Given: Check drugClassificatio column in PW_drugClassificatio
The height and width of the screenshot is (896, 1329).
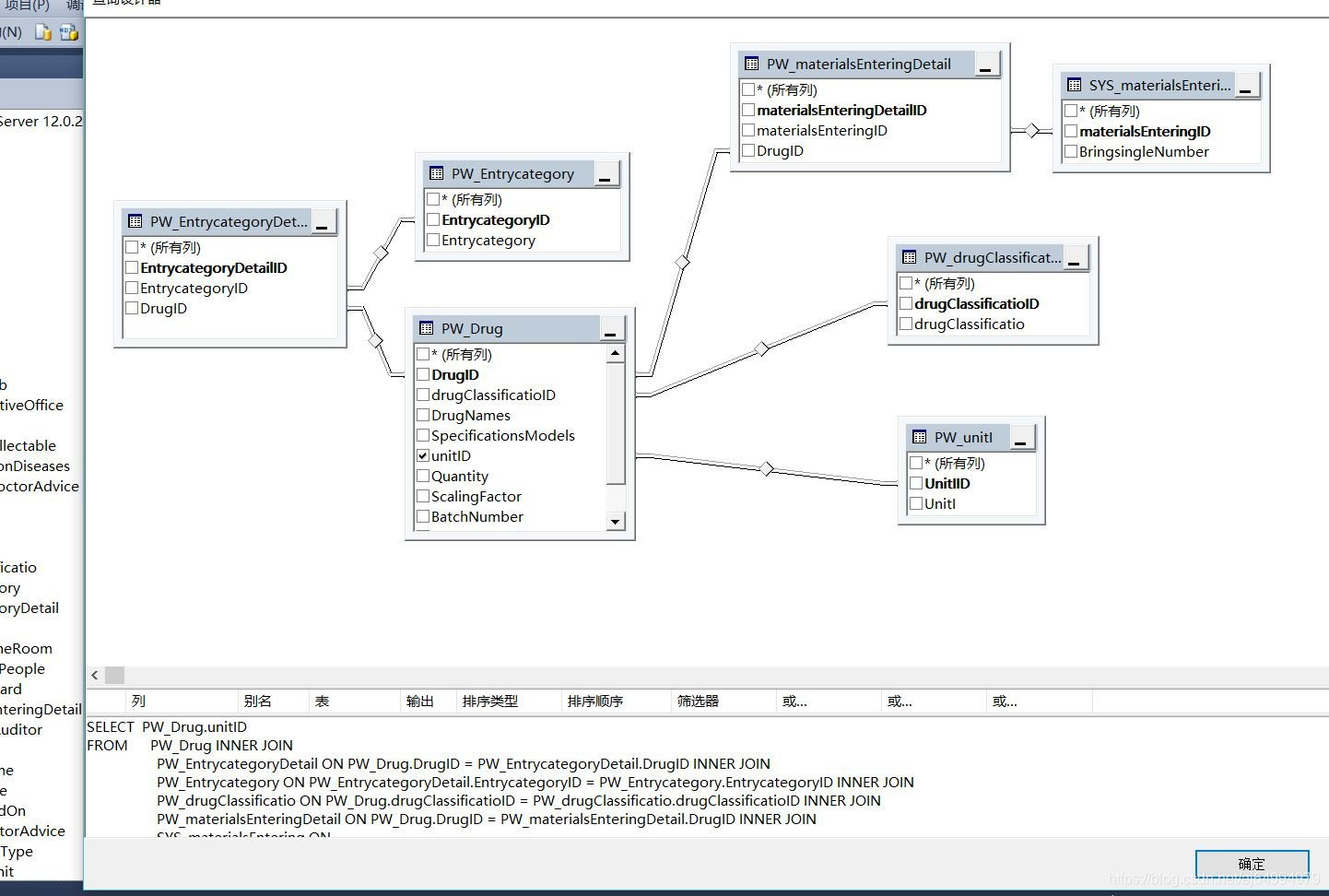Looking at the screenshot, I should (x=906, y=324).
